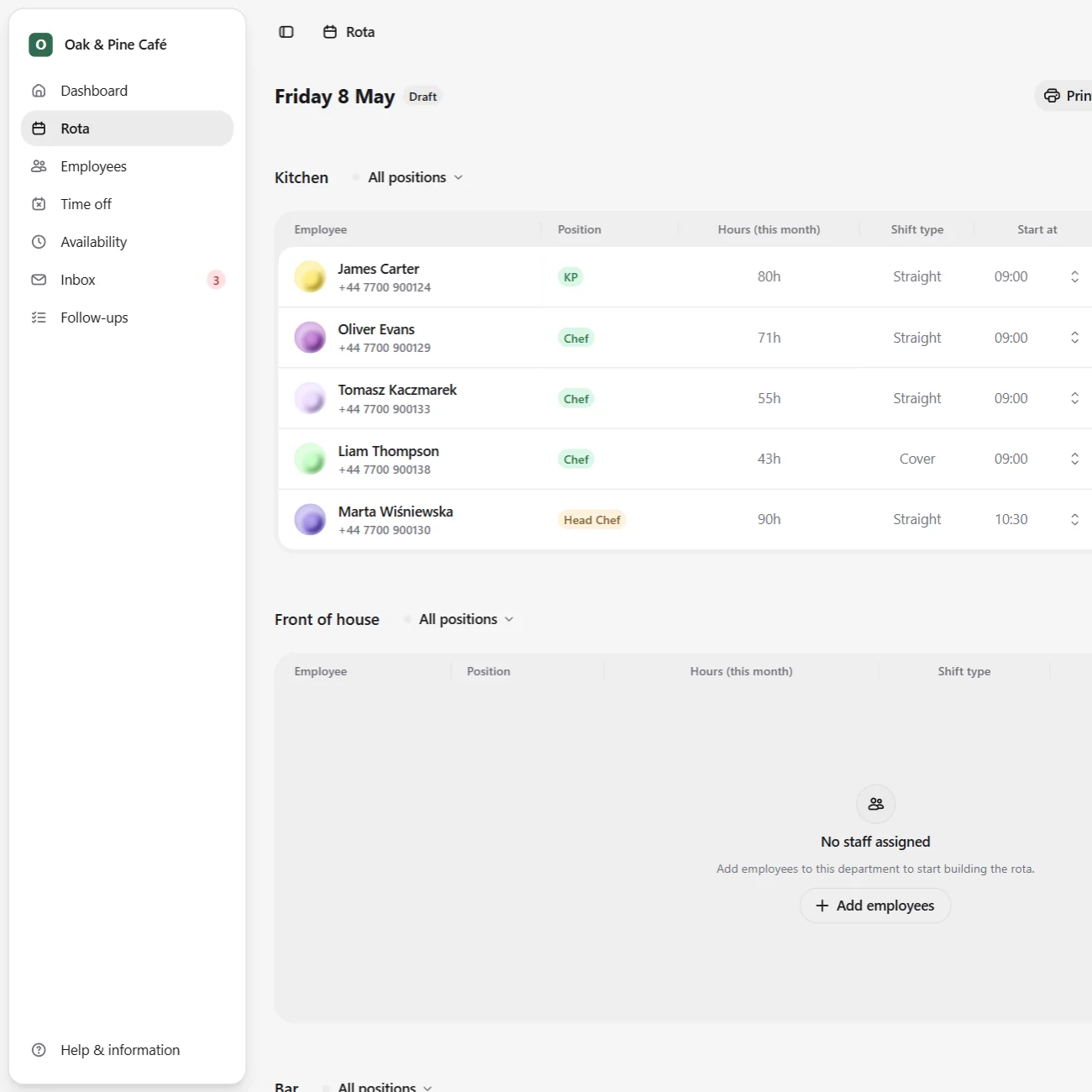The image size is (1092, 1092).
Task: Open Tomasz Kaczmarek's start time stepper
Action: 1074,398
